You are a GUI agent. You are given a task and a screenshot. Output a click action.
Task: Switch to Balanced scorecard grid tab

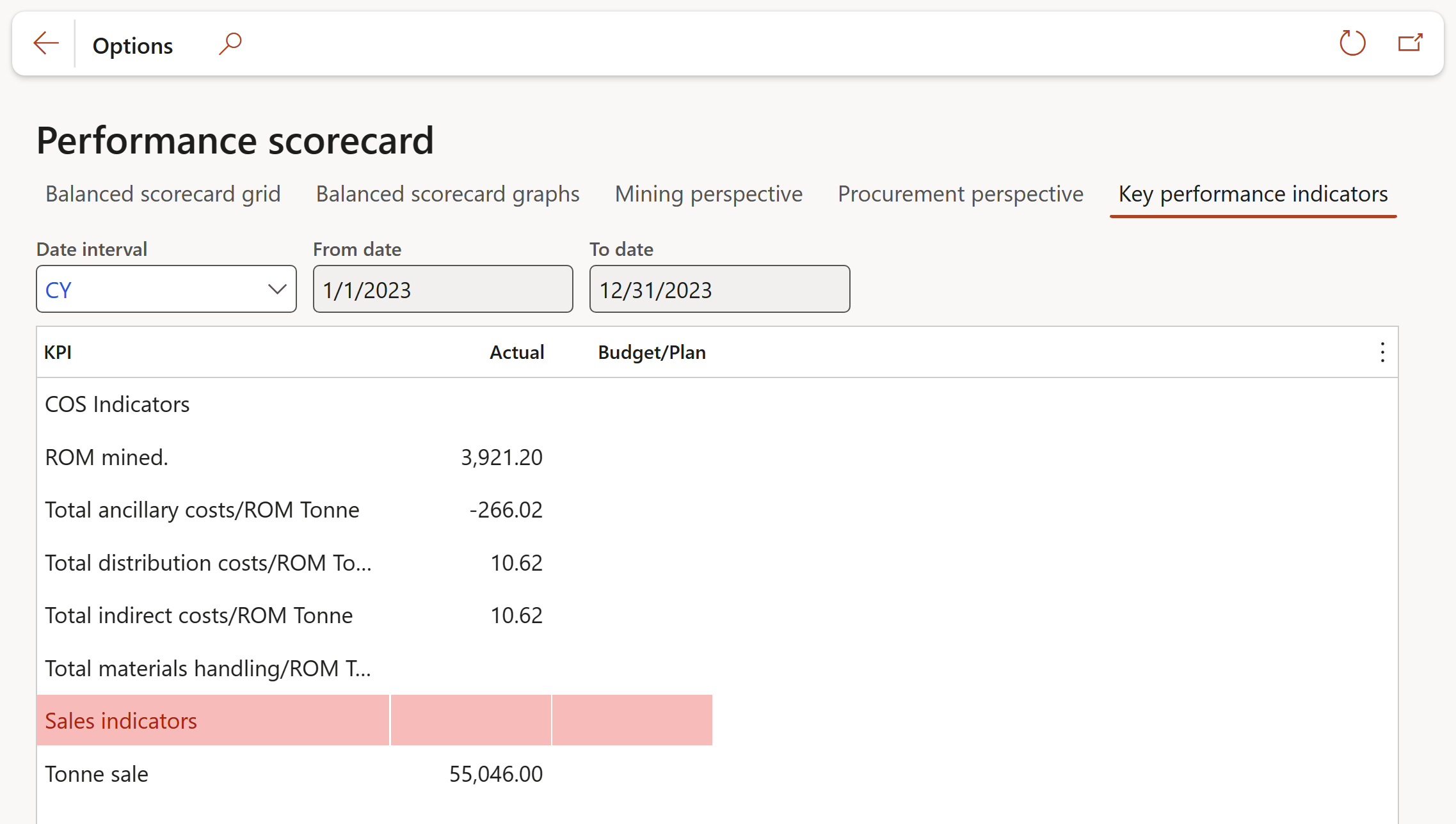click(163, 194)
